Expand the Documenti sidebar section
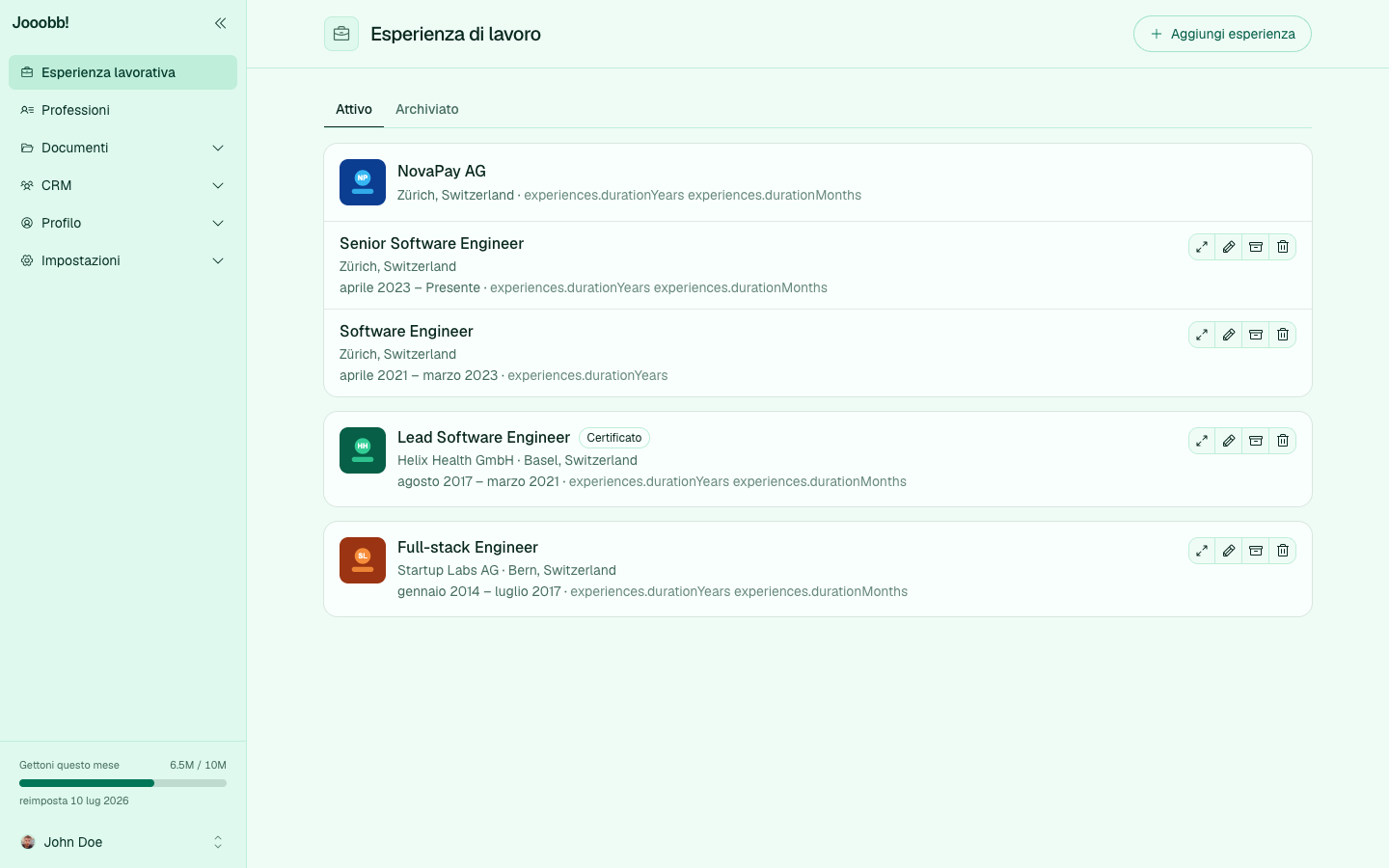 click(123, 148)
